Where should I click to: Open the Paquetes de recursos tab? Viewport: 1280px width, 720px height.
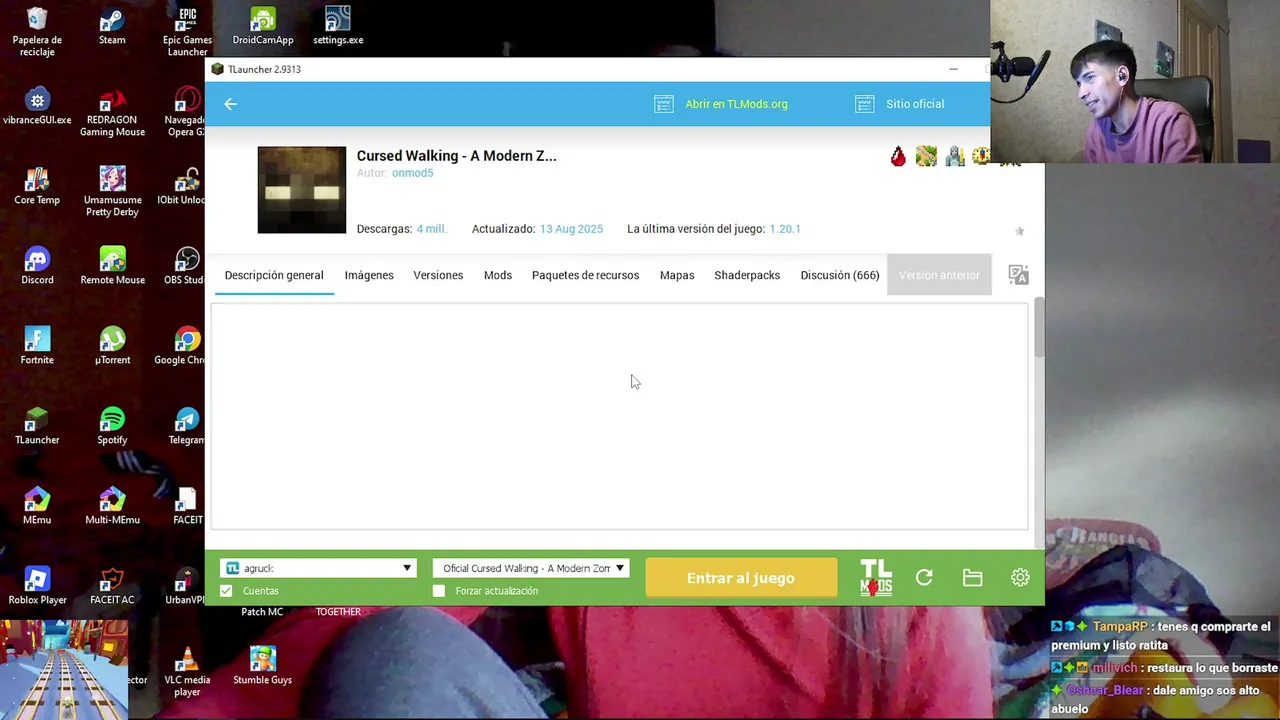coord(585,275)
